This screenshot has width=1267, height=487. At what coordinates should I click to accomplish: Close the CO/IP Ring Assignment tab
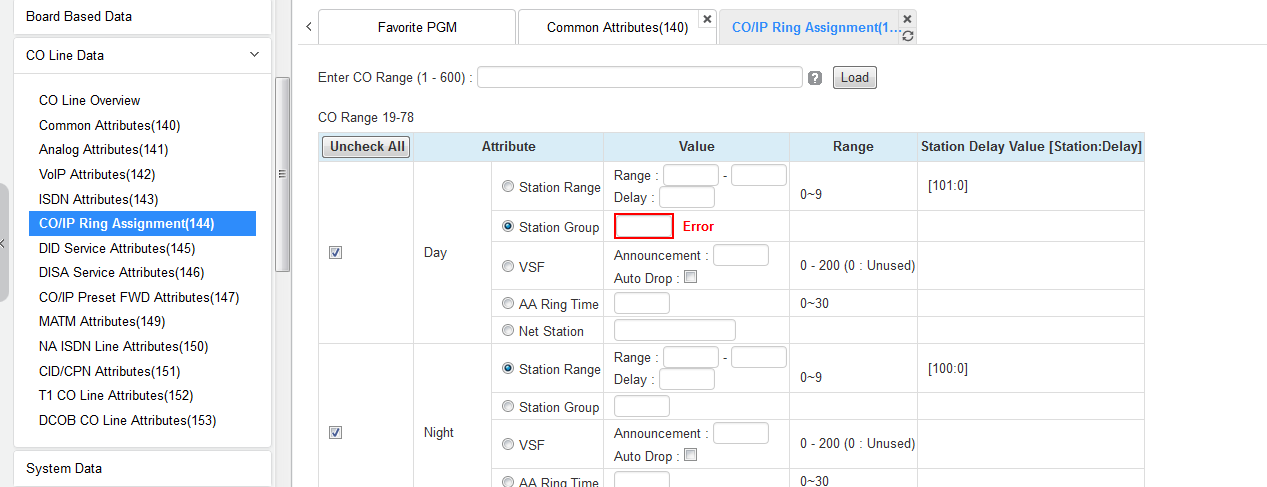coord(907,19)
